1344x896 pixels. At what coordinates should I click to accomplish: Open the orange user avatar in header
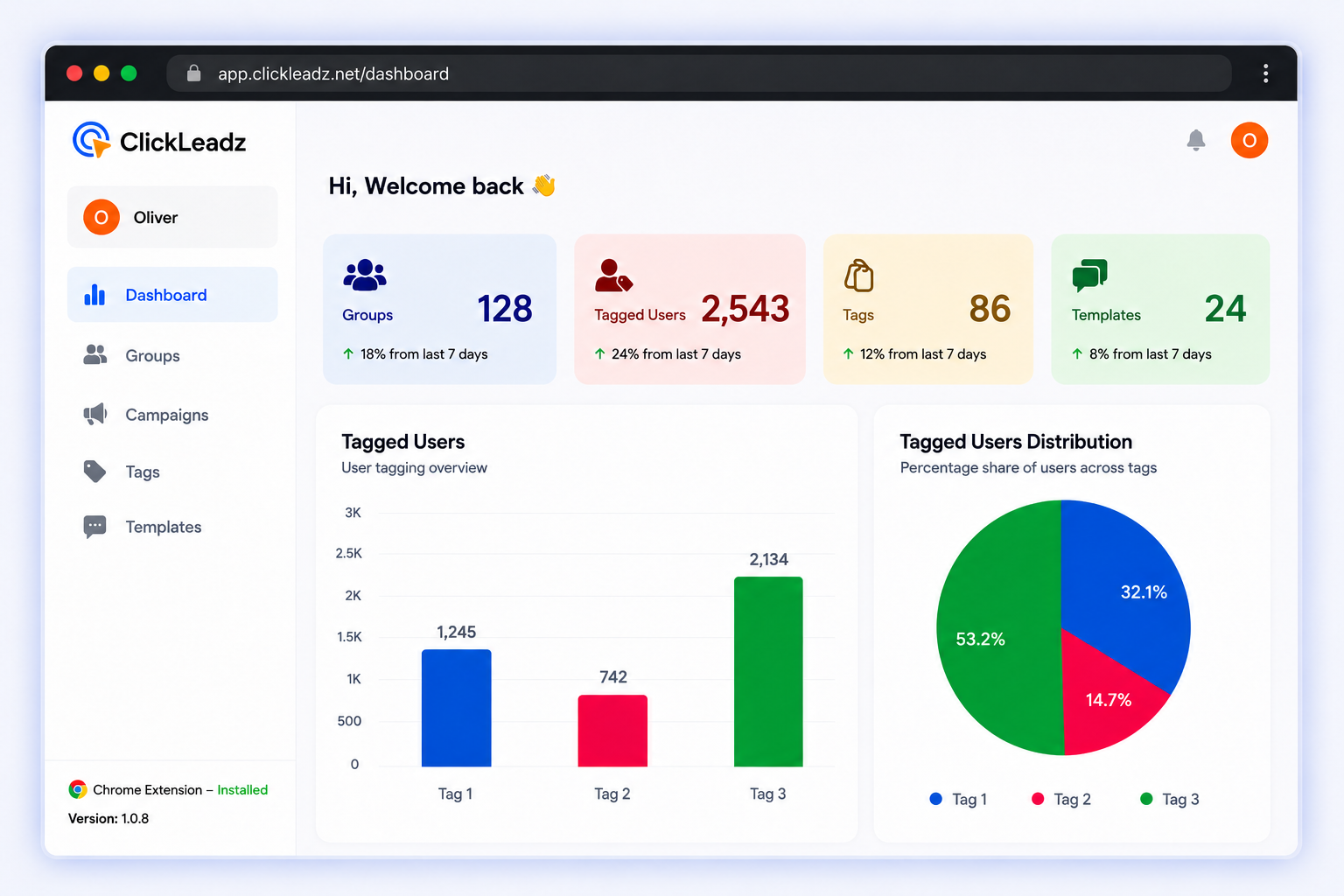[x=1249, y=140]
